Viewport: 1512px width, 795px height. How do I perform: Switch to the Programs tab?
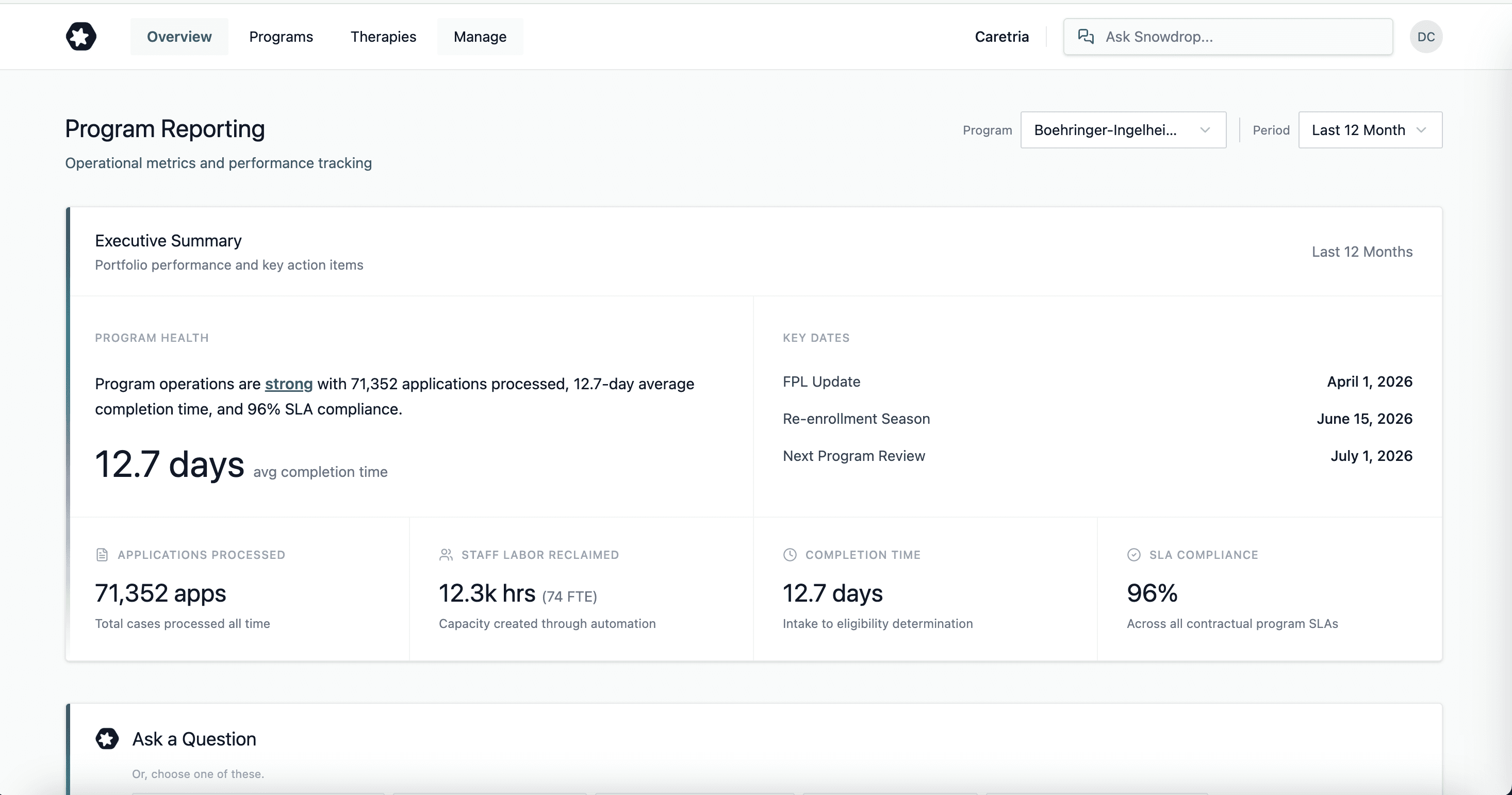pos(281,37)
